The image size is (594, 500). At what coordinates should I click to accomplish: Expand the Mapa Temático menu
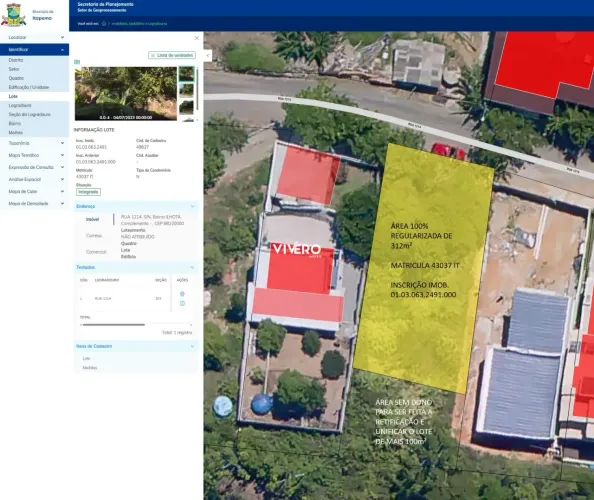click(x=34, y=155)
